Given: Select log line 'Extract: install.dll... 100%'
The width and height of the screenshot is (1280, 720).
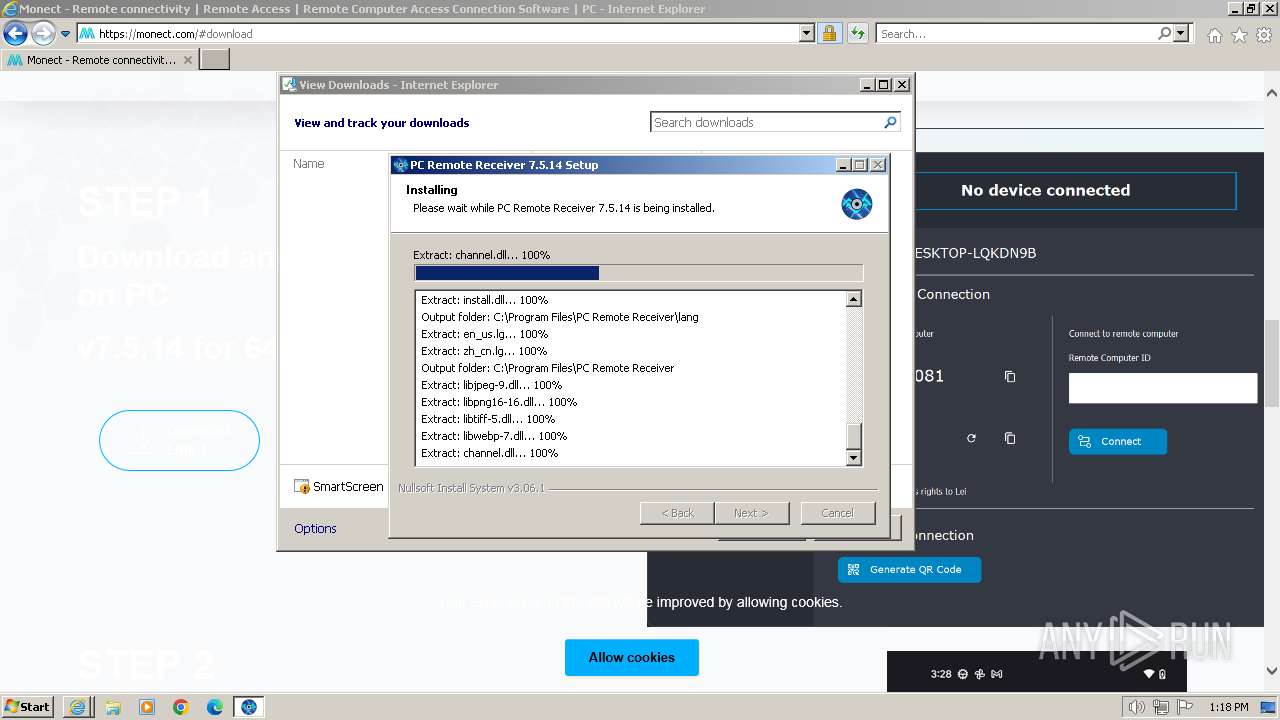Looking at the screenshot, I should (484, 300).
